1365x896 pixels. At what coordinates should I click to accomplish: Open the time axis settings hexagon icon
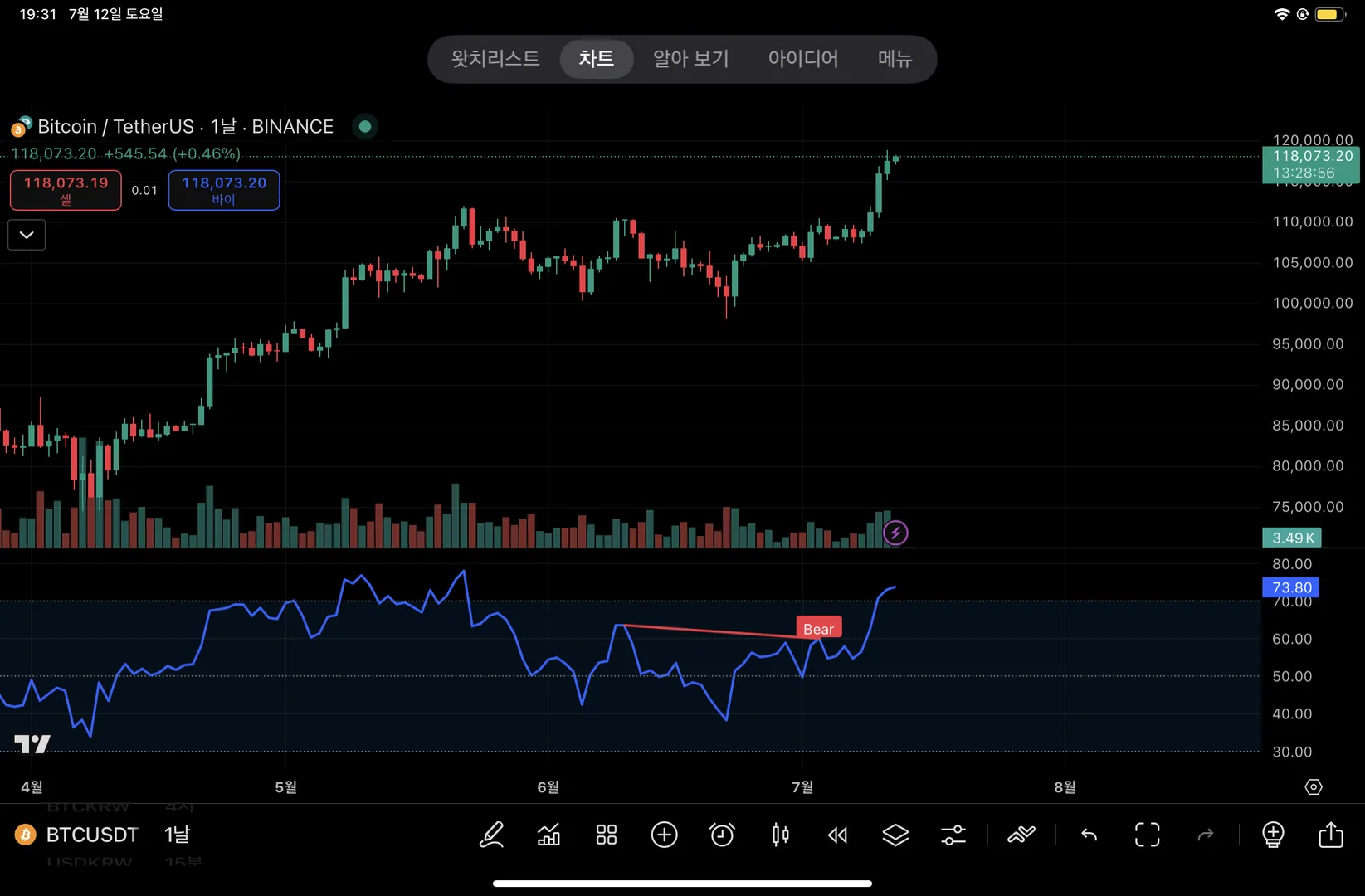point(1314,787)
